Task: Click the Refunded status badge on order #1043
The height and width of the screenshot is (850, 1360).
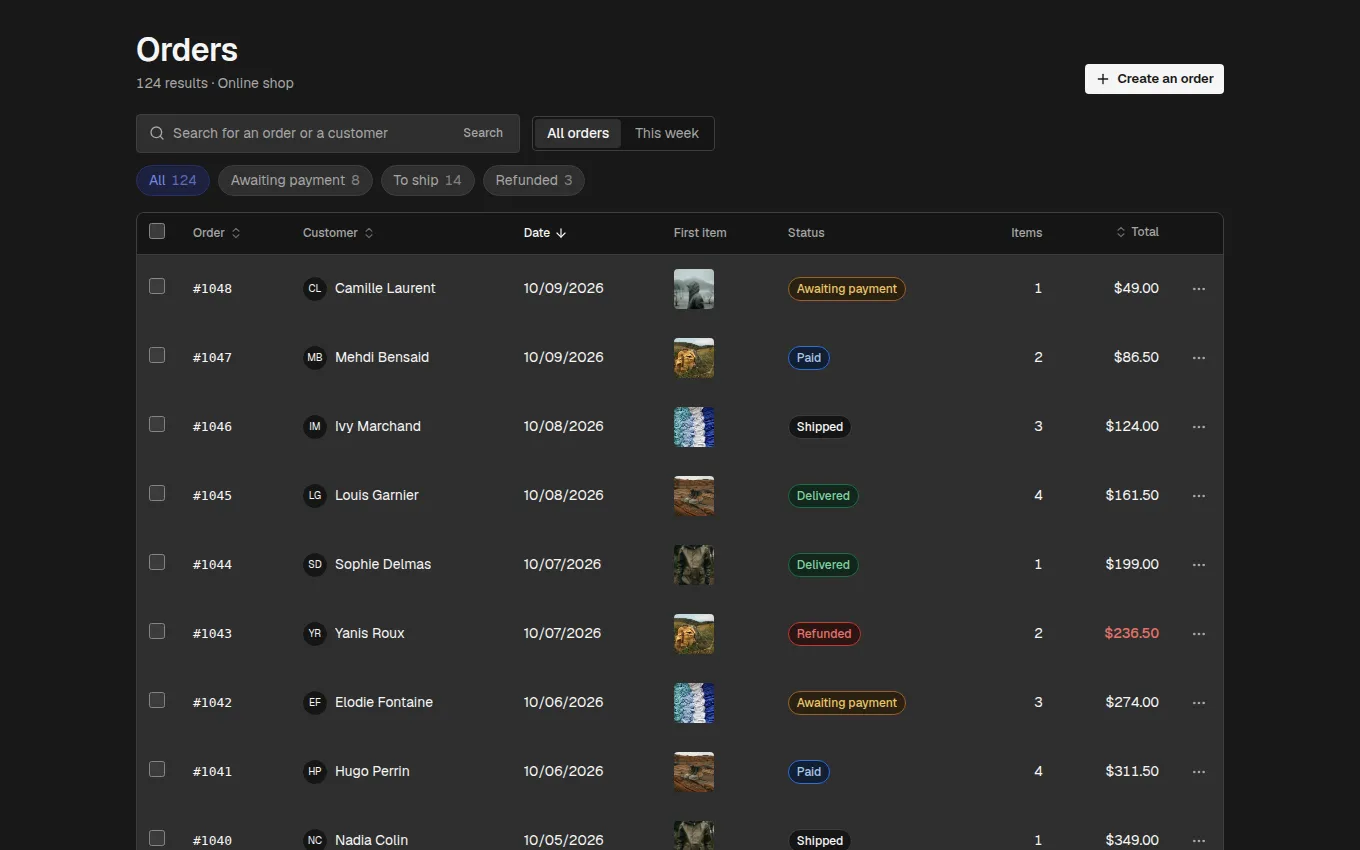Action: coord(824,634)
